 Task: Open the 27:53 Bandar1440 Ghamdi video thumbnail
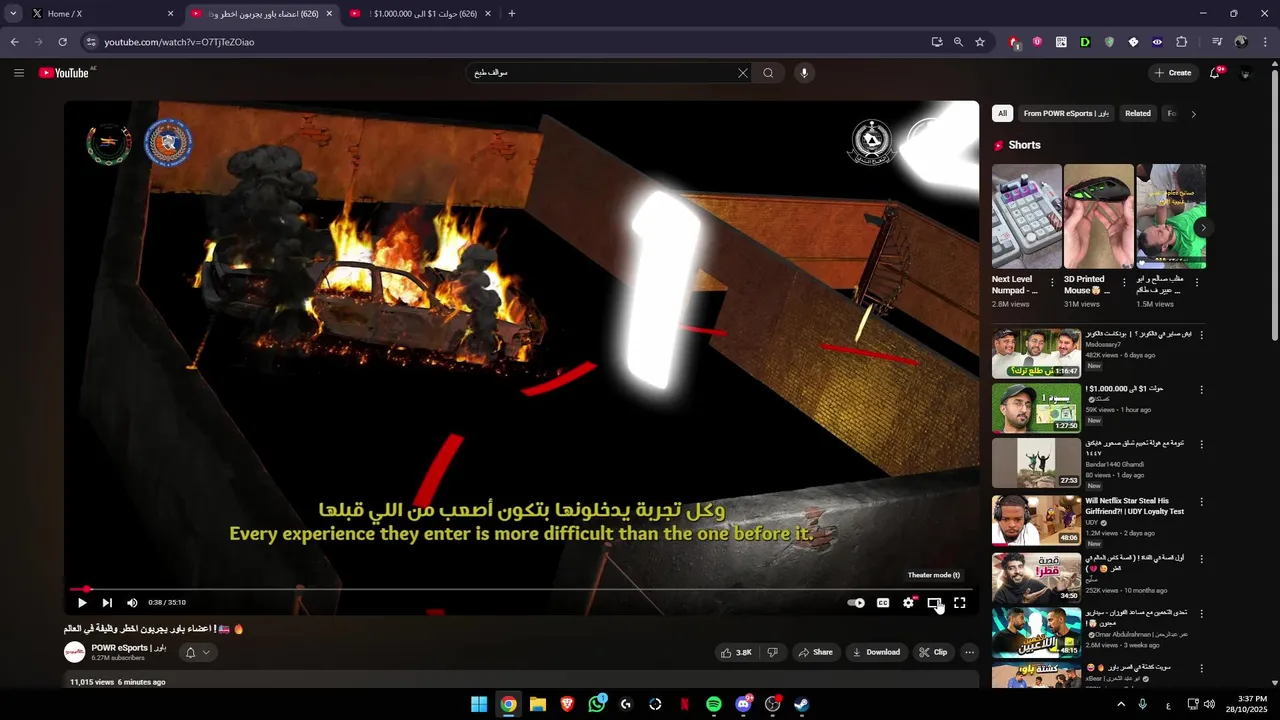pos(1036,463)
